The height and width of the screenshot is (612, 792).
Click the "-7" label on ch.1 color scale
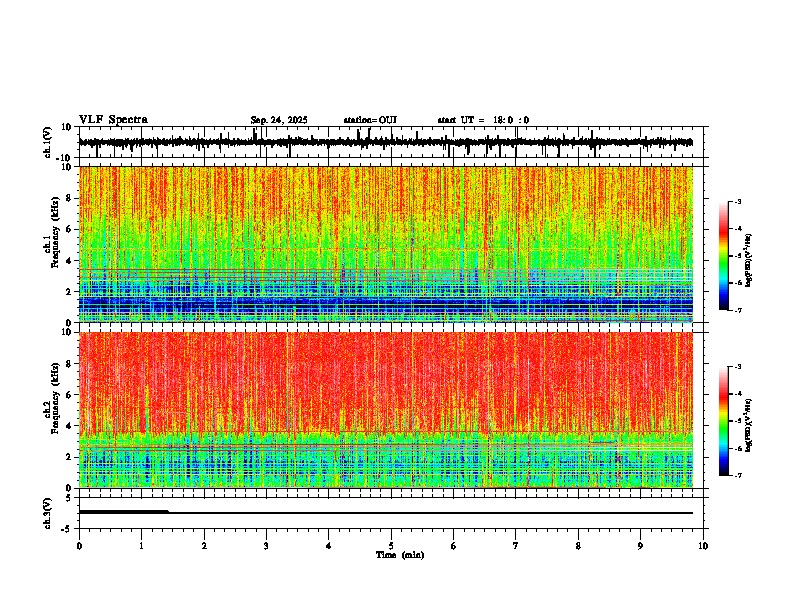tap(738, 310)
